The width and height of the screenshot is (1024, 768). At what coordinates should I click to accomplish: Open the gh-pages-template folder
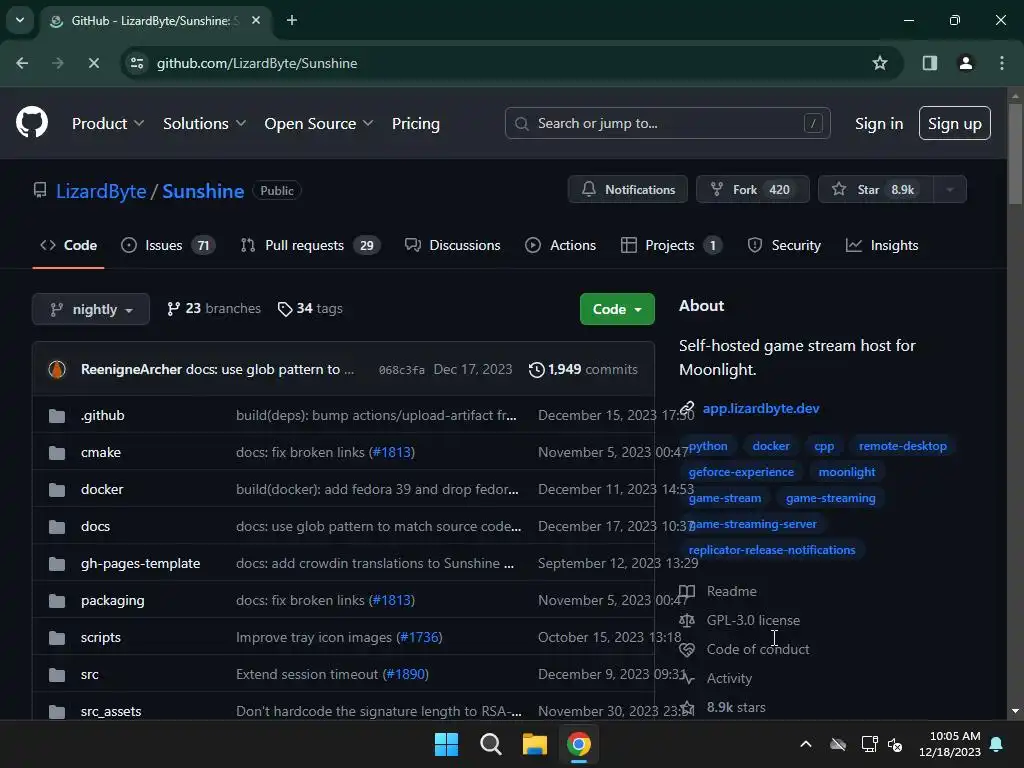tap(140, 564)
